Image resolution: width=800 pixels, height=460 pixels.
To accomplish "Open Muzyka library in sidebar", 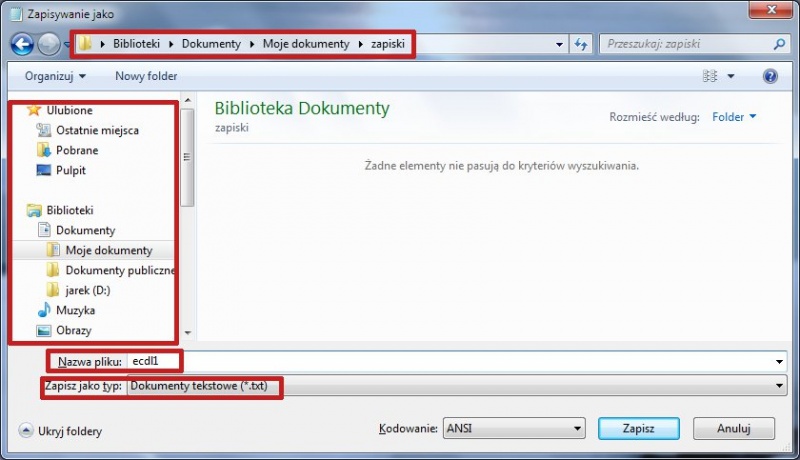I will [75, 310].
